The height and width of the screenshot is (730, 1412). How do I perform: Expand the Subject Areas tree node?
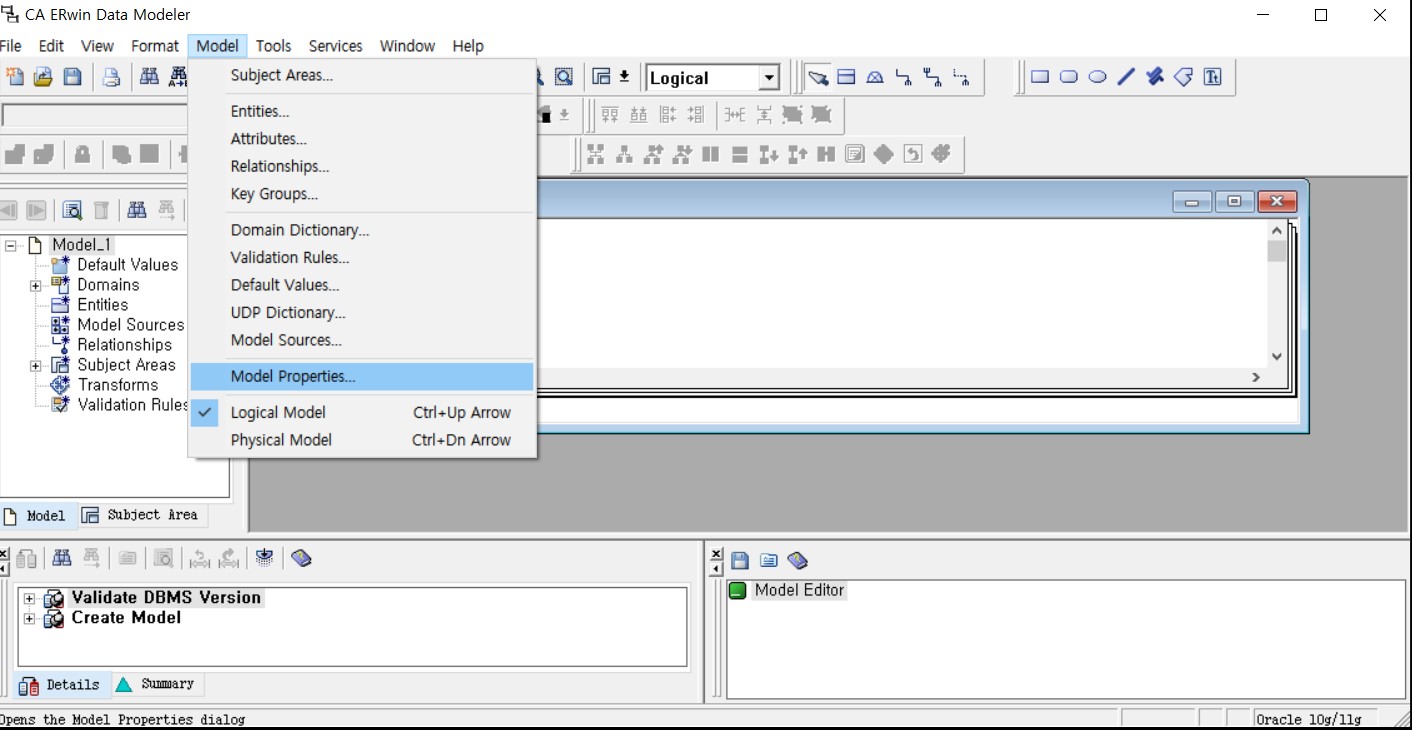click(36, 365)
